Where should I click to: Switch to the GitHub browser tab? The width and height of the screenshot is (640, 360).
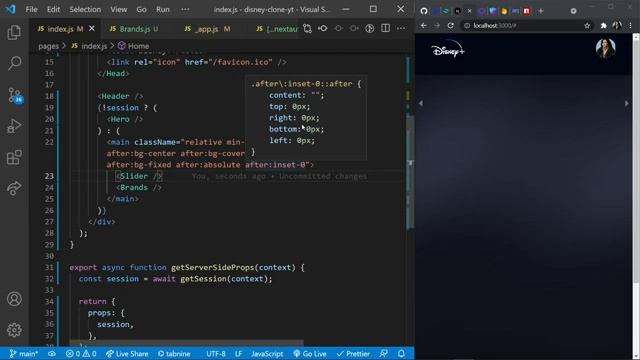(424, 11)
